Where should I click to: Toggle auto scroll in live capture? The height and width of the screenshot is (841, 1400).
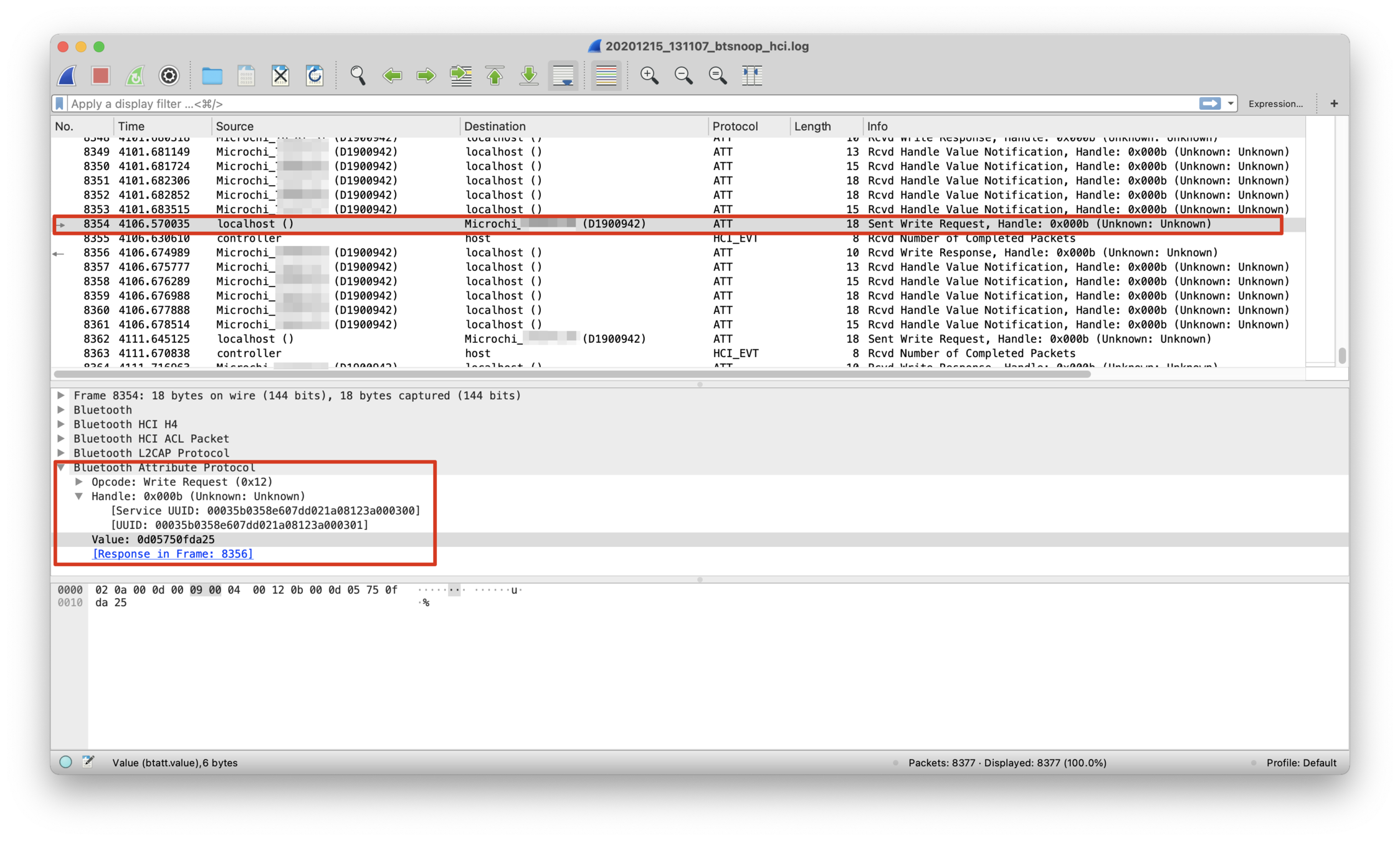(x=563, y=75)
